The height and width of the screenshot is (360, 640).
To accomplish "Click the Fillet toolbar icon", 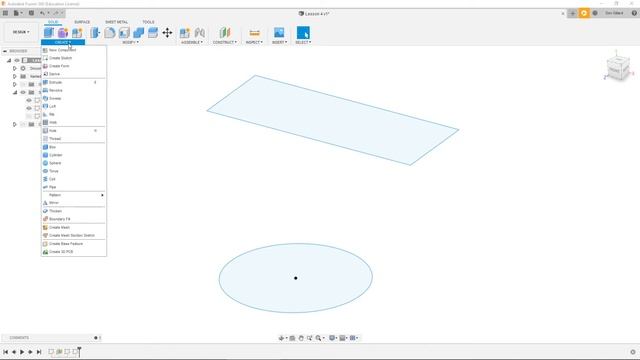I will pos(109,32).
